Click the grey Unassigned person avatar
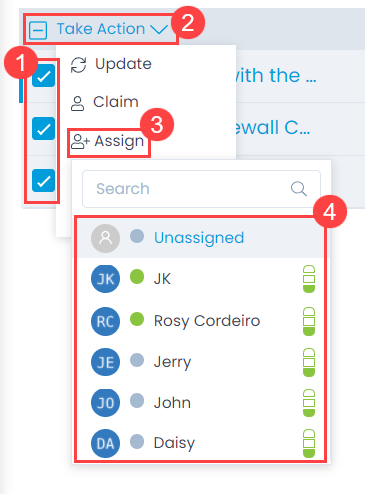The height and width of the screenshot is (494, 365). coord(105,238)
